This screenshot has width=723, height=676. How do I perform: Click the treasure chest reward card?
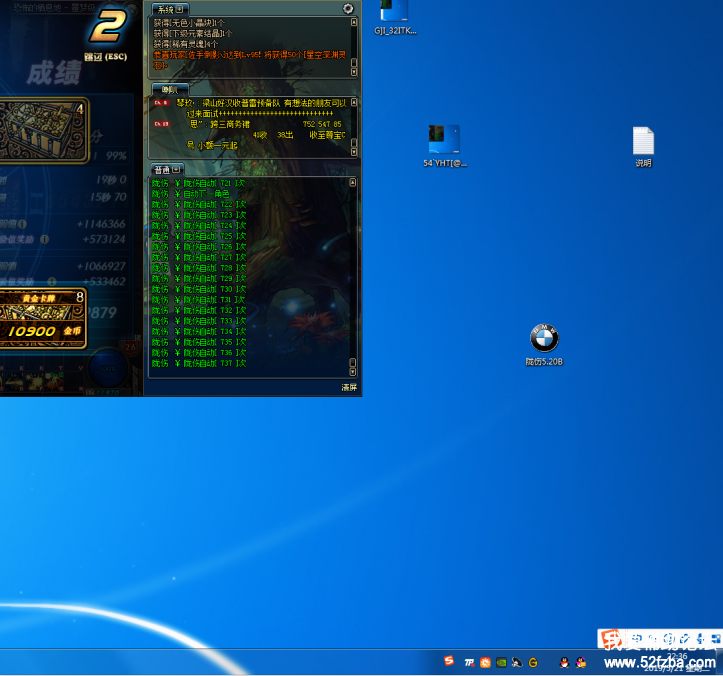coord(40,127)
